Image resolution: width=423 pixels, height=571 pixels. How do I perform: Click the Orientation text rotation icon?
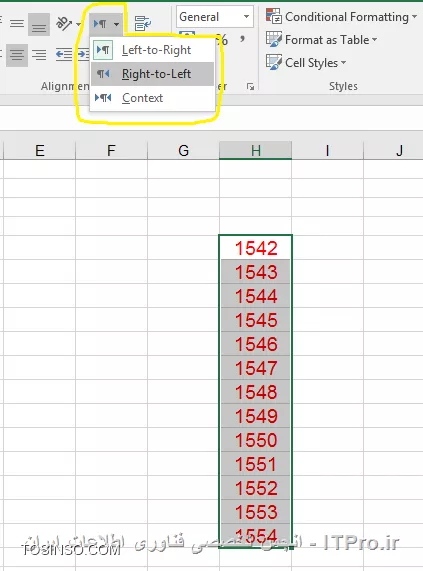click(x=64, y=24)
